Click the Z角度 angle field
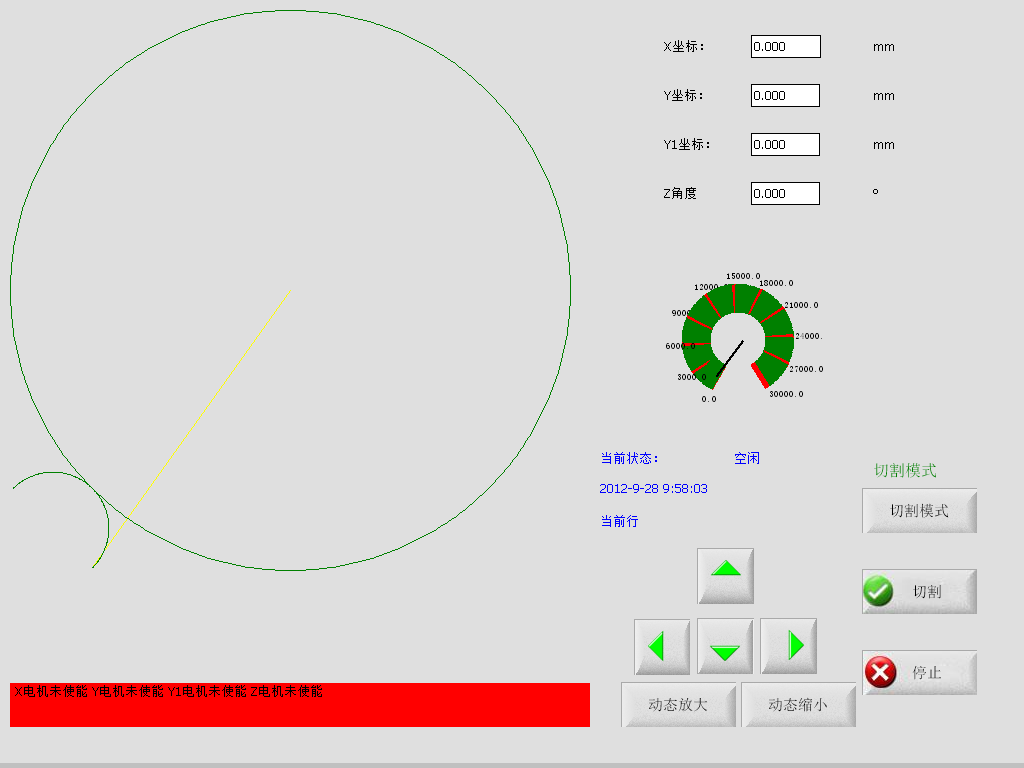This screenshot has width=1024, height=768. pos(785,194)
